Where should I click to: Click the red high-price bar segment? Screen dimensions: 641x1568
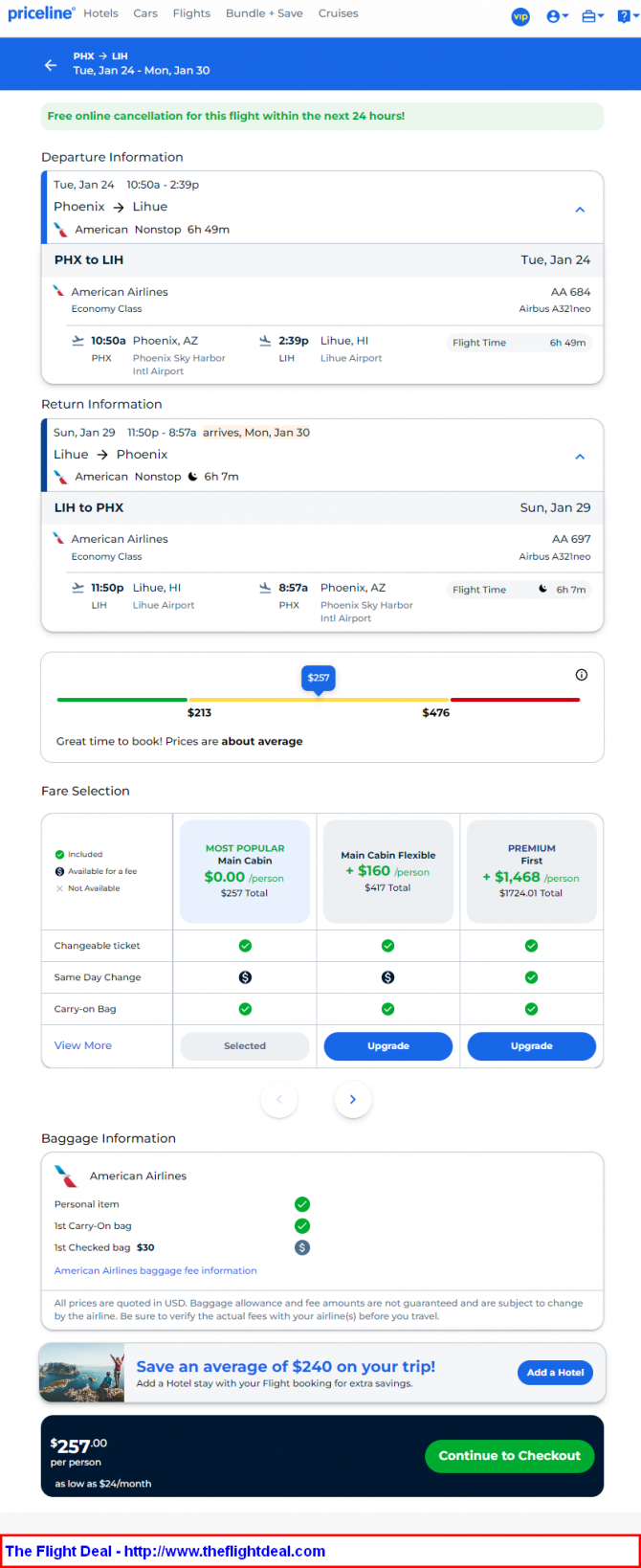pyautogui.click(x=515, y=700)
